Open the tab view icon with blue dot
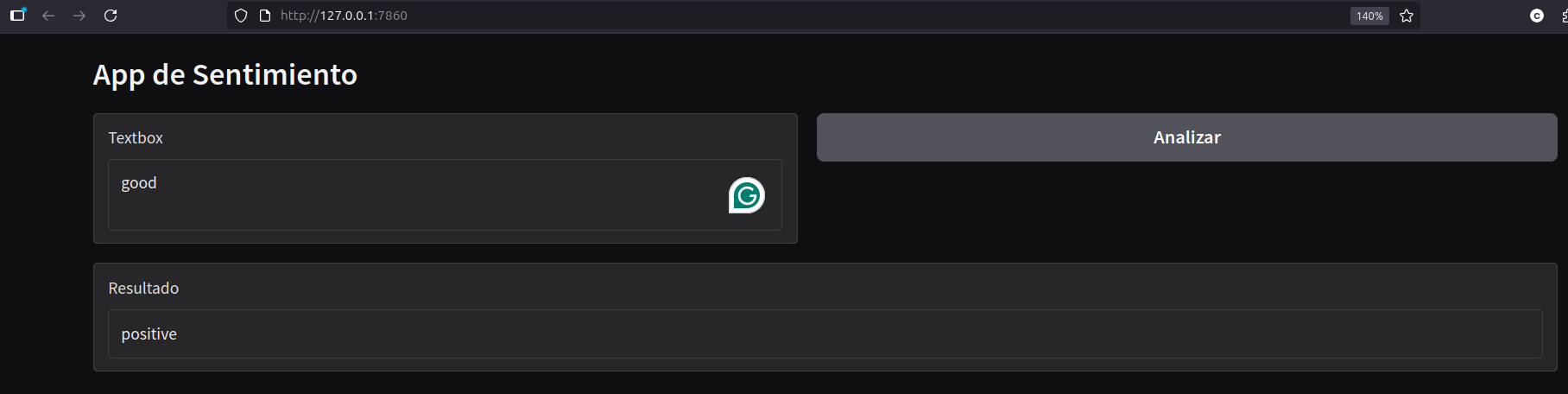Viewport: 1568px width, 394px height. (17, 16)
